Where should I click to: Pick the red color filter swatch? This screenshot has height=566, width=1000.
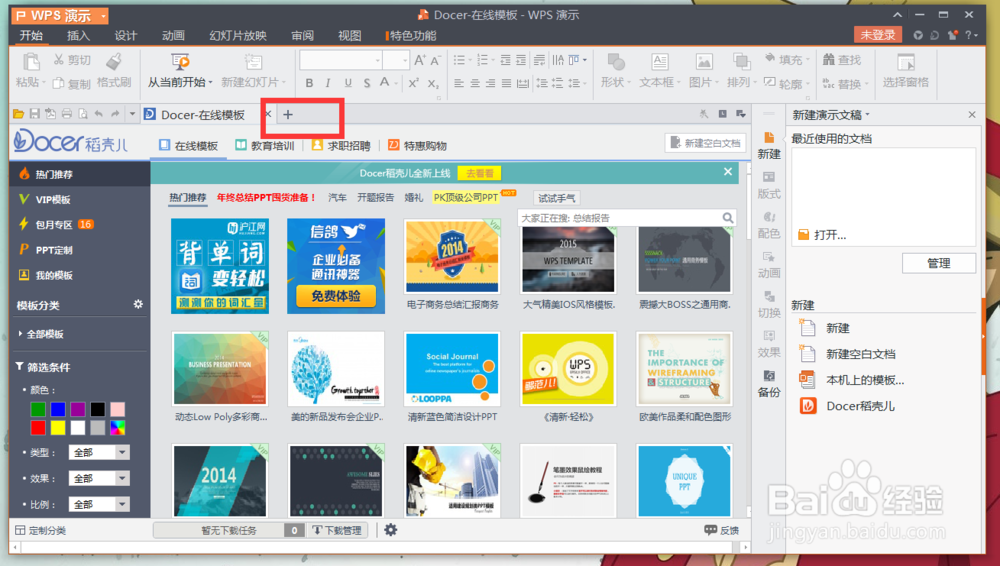pos(38,428)
